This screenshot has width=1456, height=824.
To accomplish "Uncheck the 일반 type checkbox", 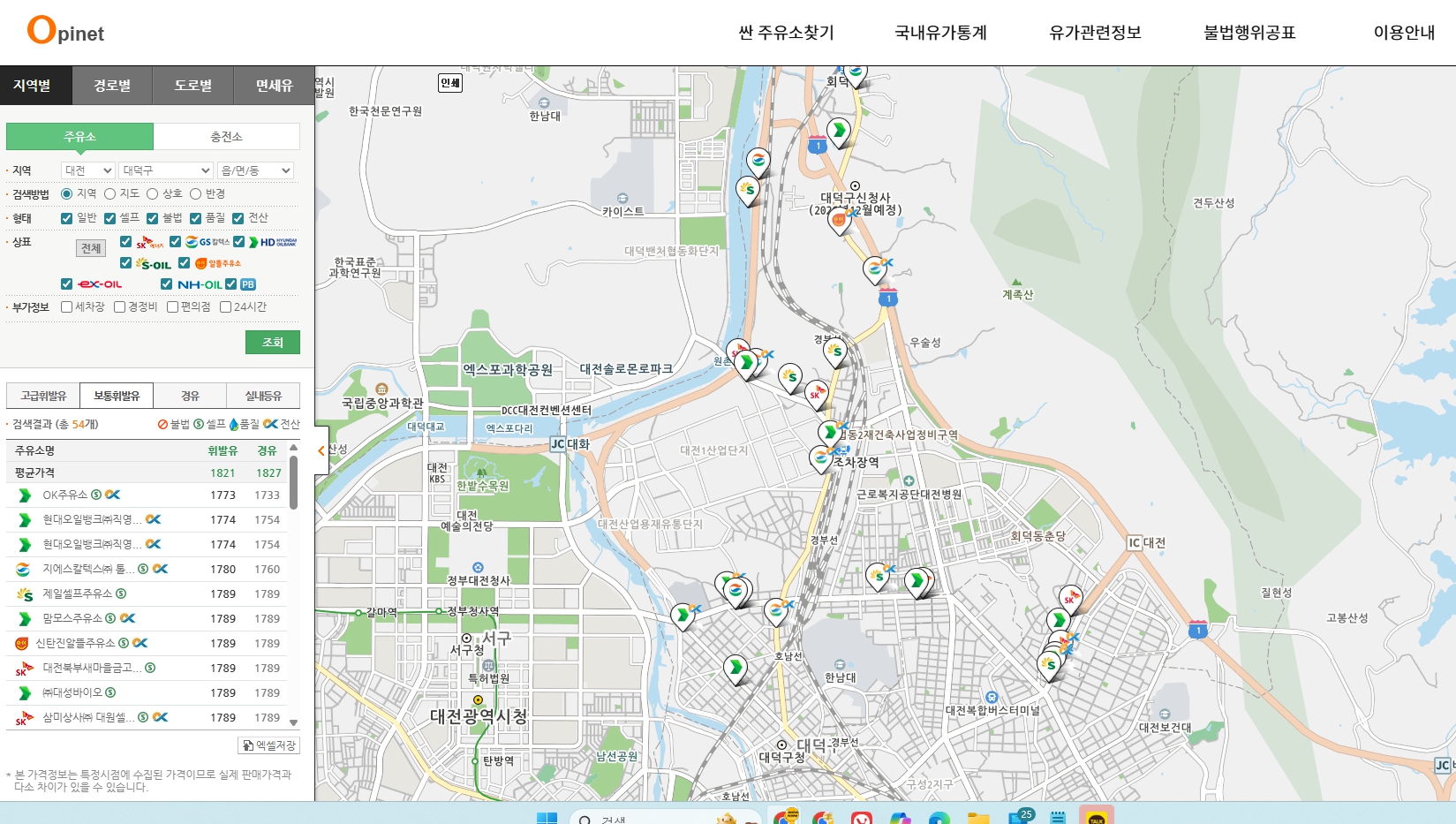I will coord(66,218).
